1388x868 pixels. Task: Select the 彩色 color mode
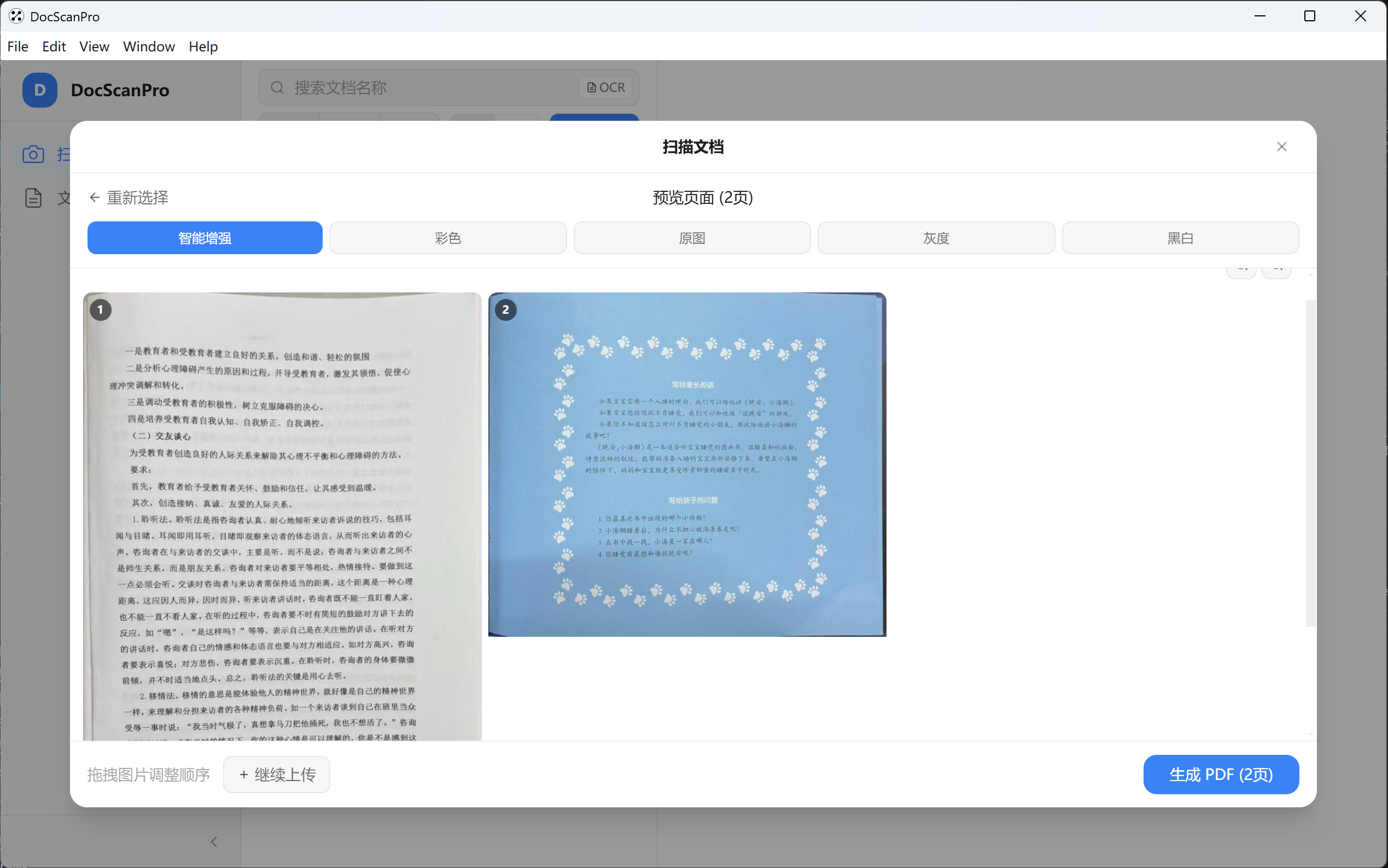coord(447,237)
